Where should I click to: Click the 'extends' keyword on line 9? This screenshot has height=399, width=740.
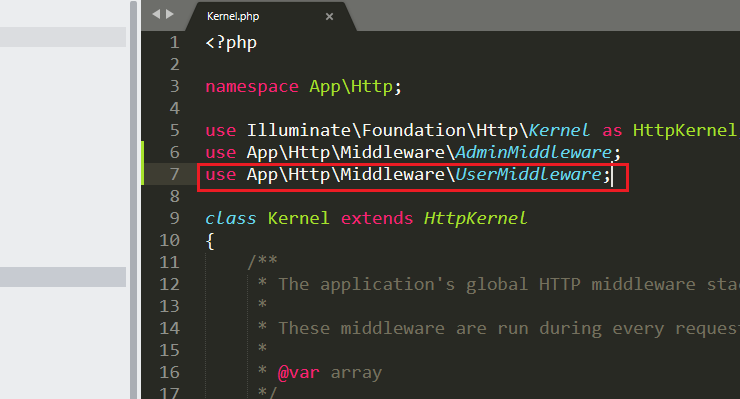377,218
